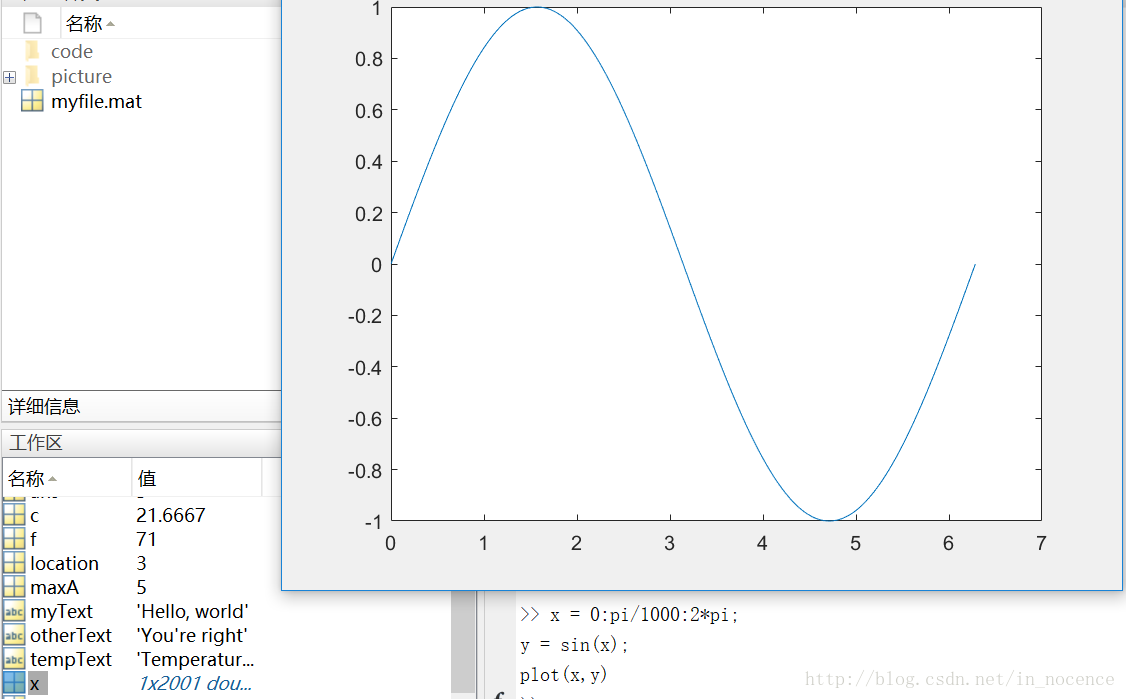Viewport: 1126px width, 699px height.
Task: Sort workspace variables by 名称 header
Action: [32, 478]
